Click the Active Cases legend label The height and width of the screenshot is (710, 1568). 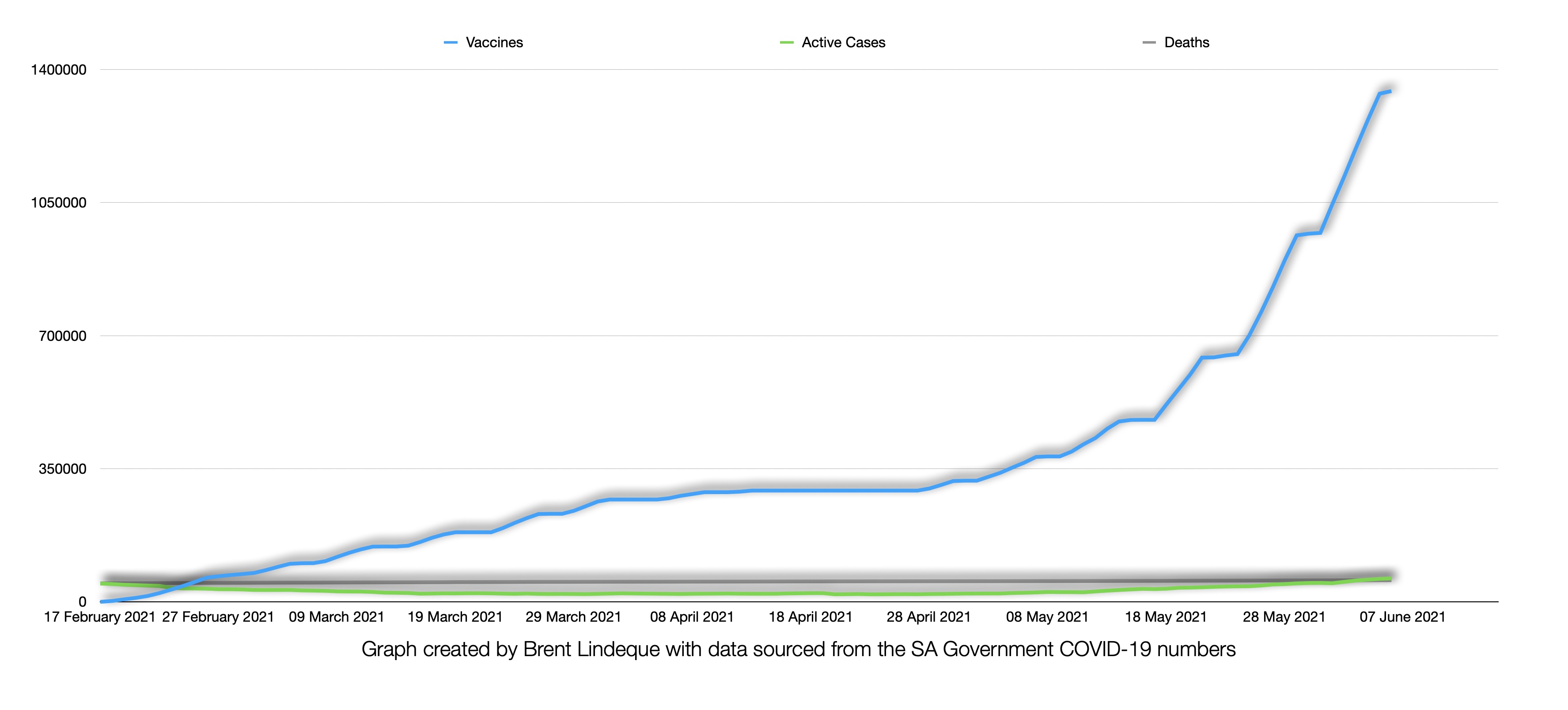pos(842,42)
